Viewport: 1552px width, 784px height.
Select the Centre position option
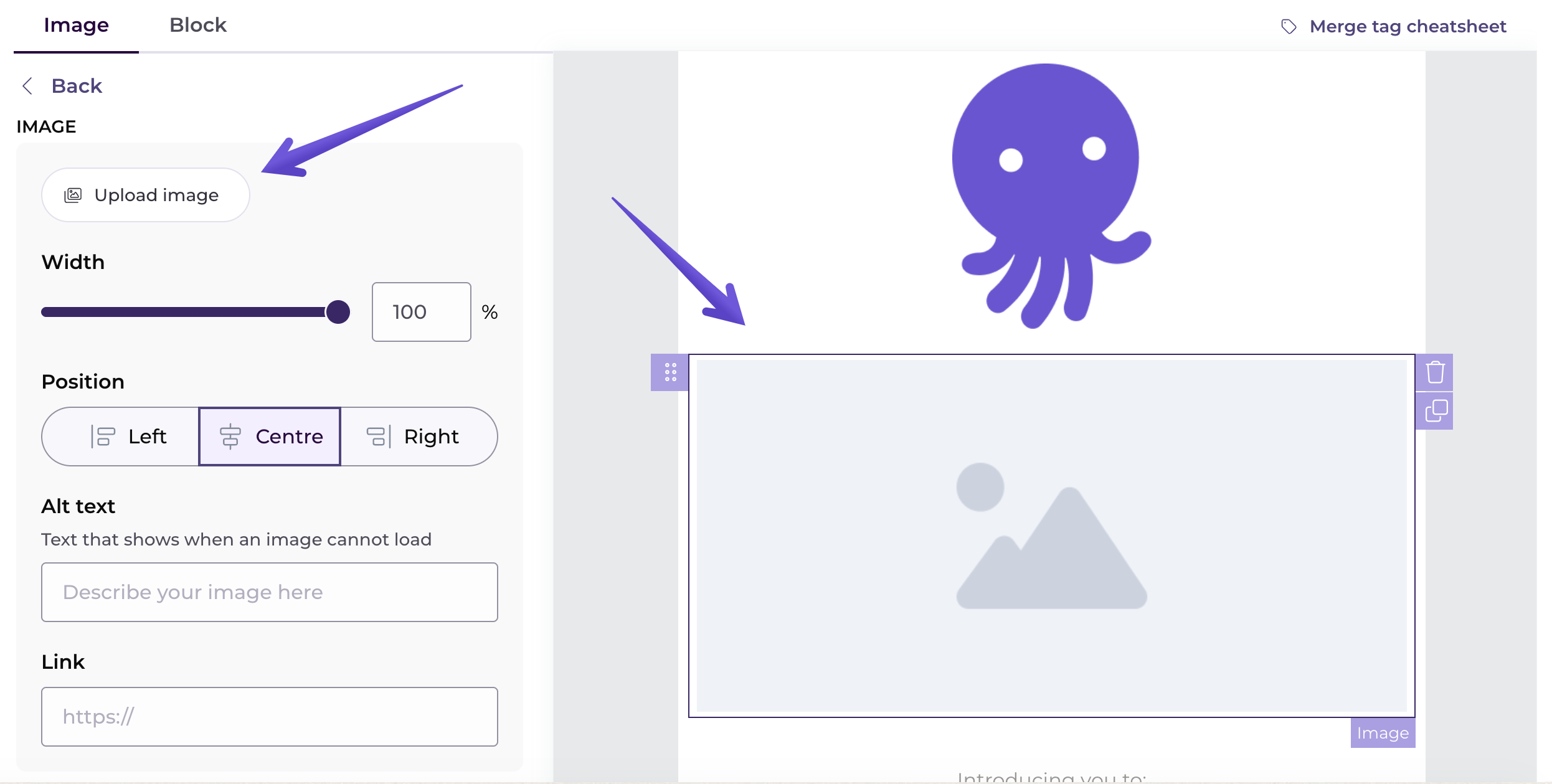[270, 437]
